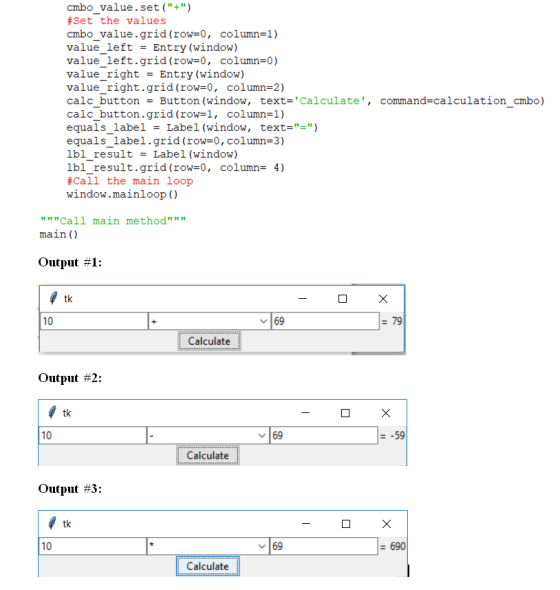Click the 'cmbo_value.set("+")' code line
Viewport: 560px width, 590px height.
tap(129, 8)
